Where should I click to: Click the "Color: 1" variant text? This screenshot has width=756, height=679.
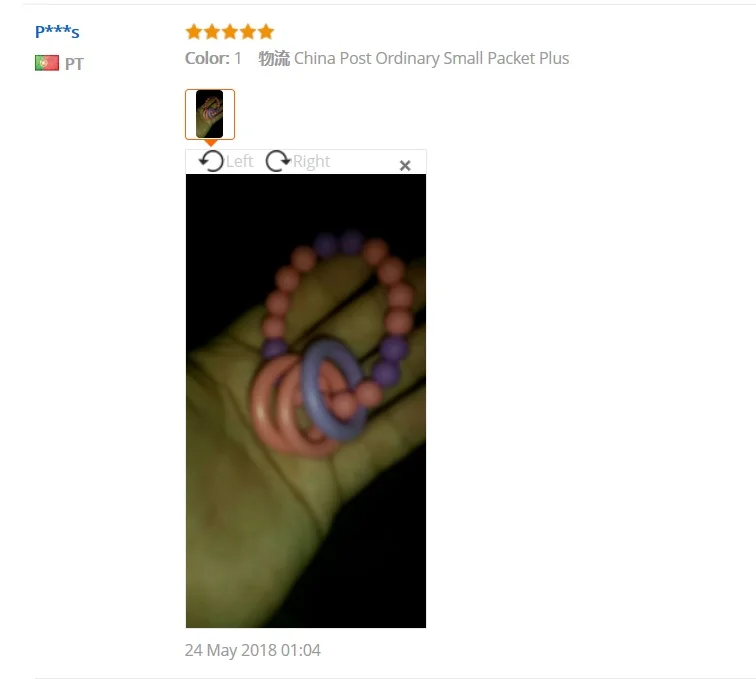pyautogui.click(x=213, y=58)
